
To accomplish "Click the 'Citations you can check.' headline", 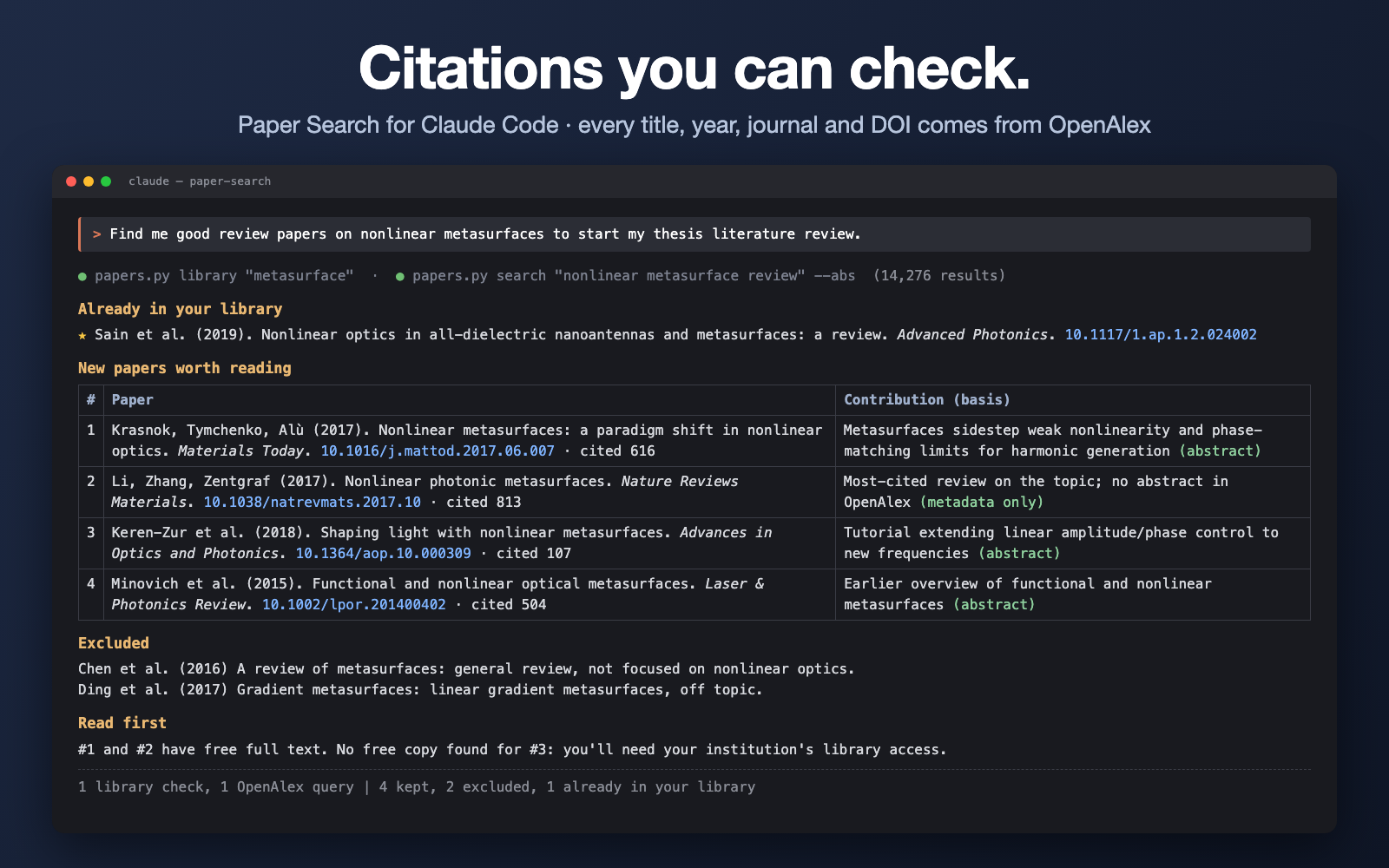I will pyautogui.click(x=694, y=68).
